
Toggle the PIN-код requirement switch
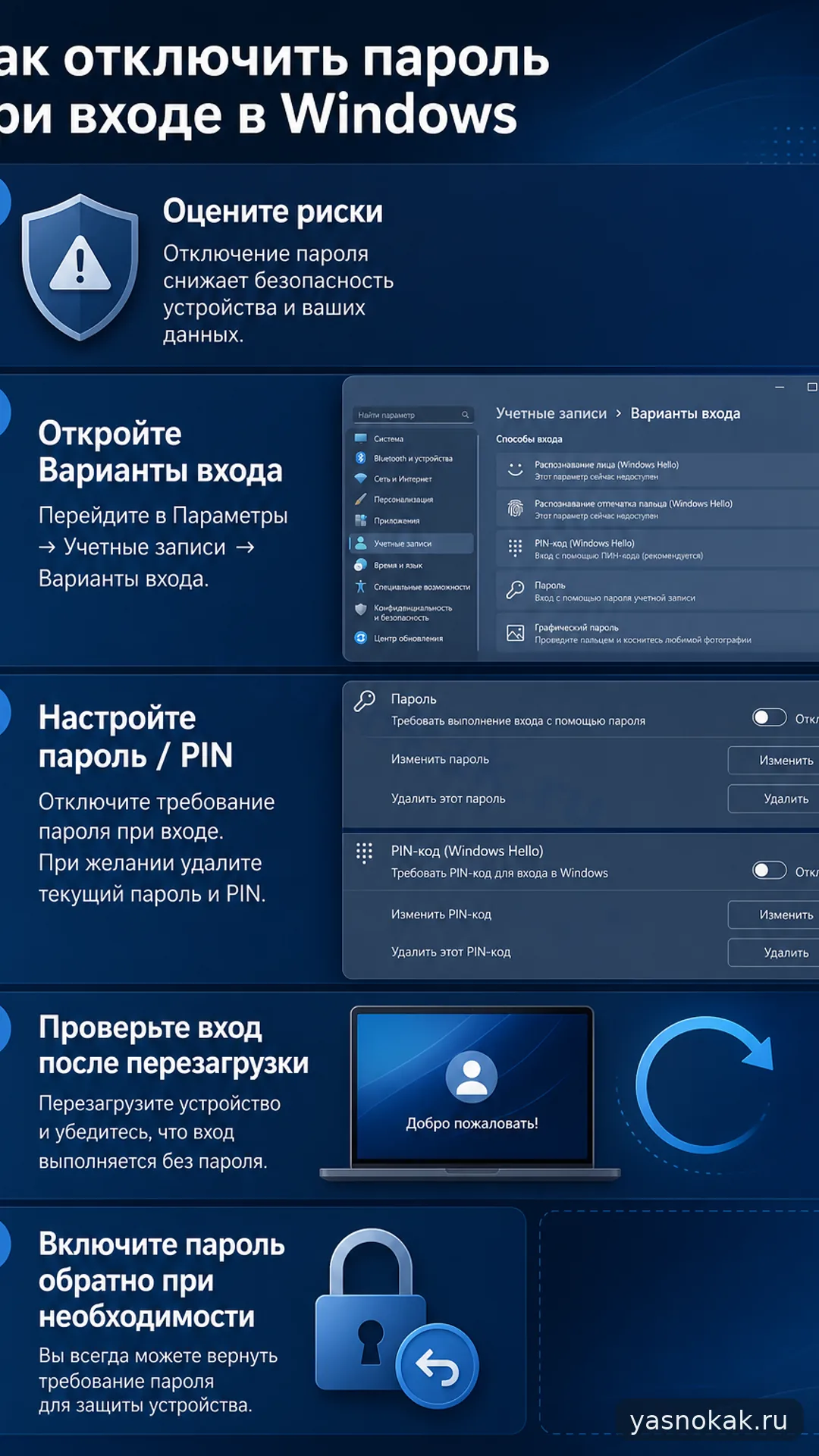pyautogui.click(x=769, y=870)
